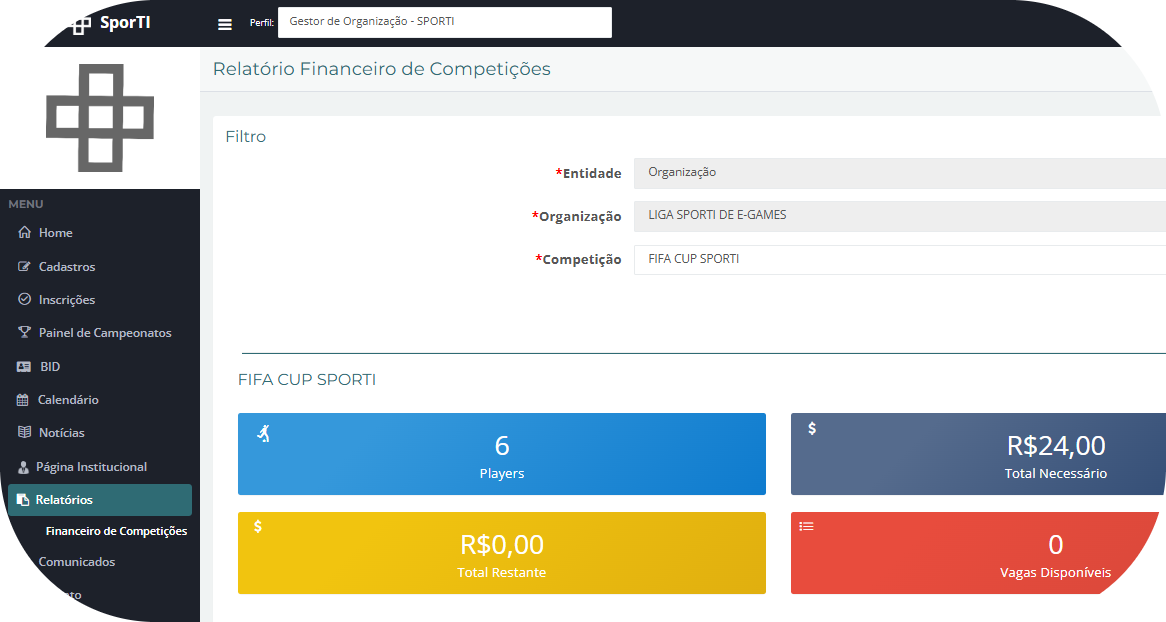Open the Entidade dropdown field
The image size is (1166, 622).
coord(899,173)
